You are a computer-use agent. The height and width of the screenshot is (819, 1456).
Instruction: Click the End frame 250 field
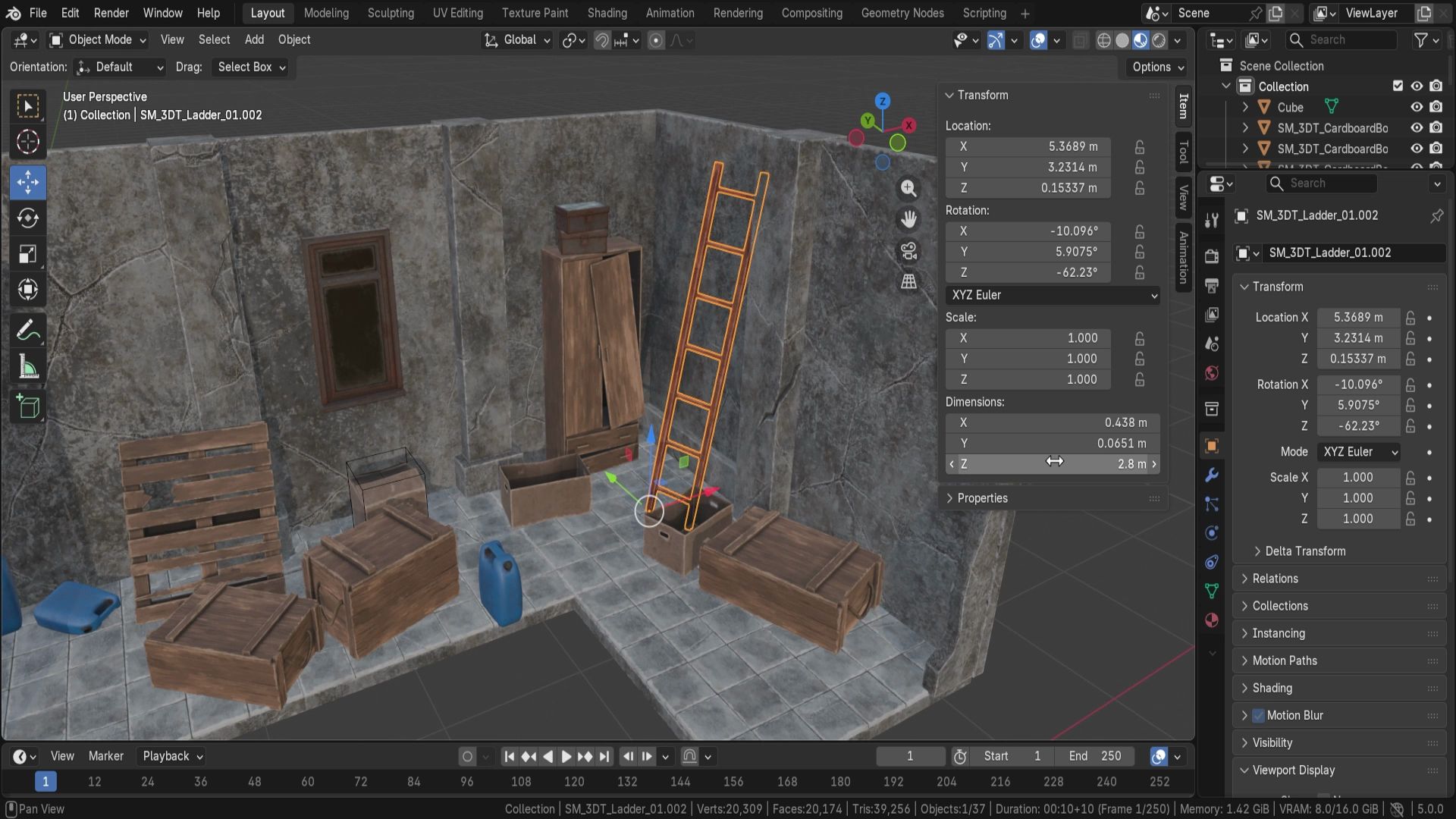[x=1094, y=756]
